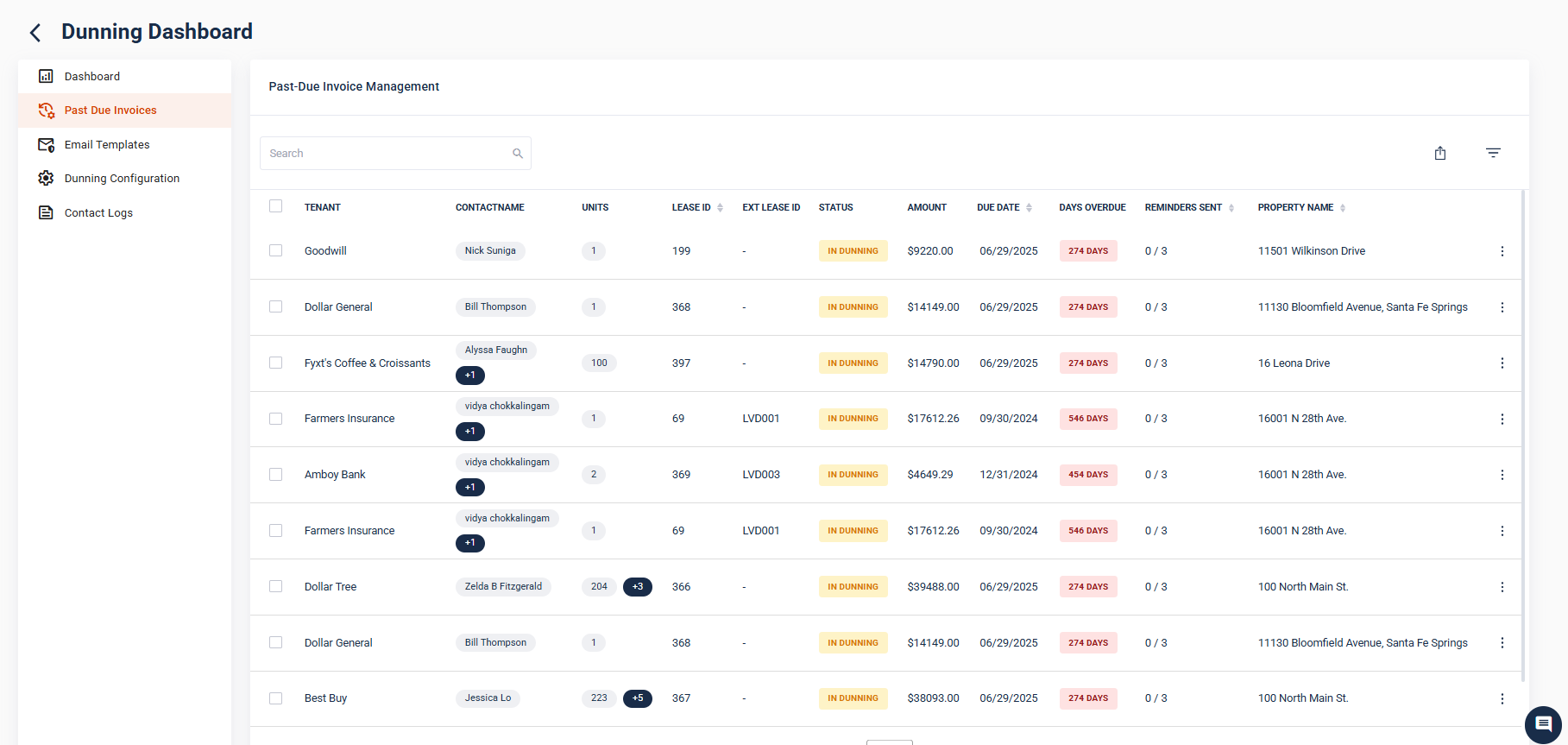
Task: Click the Alyssa Faughn contact chip
Action: [x=496, y=350]
